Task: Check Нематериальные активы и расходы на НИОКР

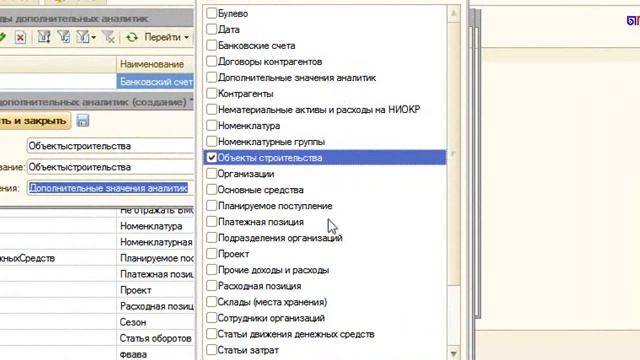Action: click(211, 109)
